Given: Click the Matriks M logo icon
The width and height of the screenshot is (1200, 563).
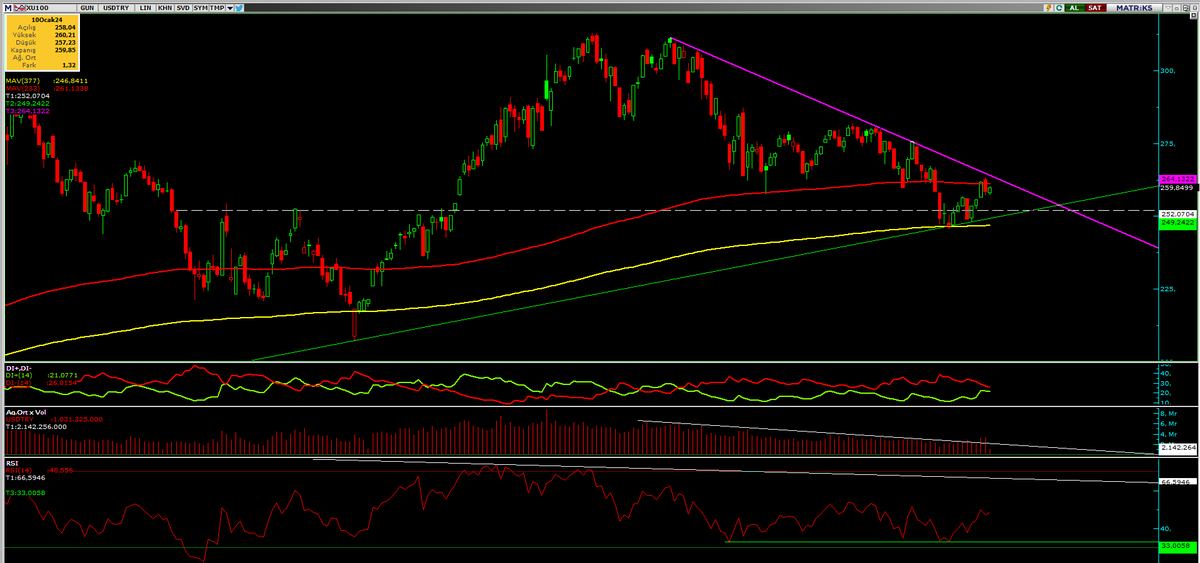Looking at the screenshot, I should (x=8, y=8).
